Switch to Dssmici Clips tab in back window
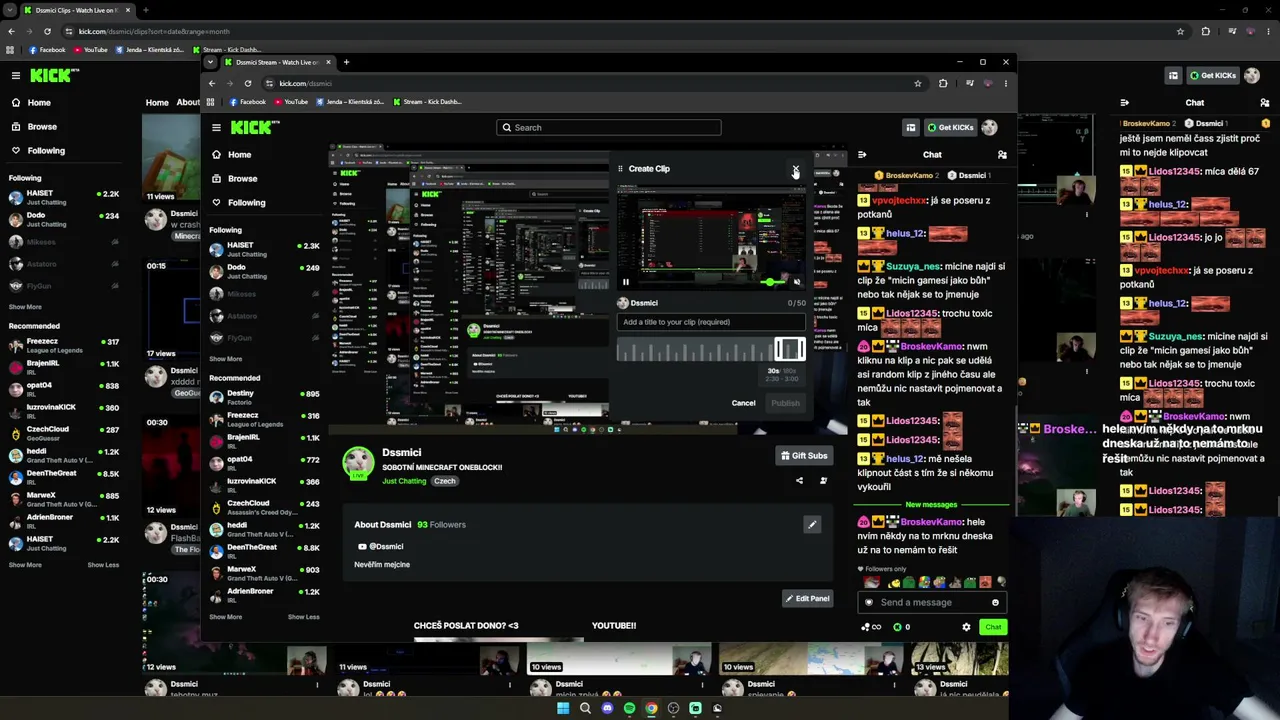 point(76,10)
